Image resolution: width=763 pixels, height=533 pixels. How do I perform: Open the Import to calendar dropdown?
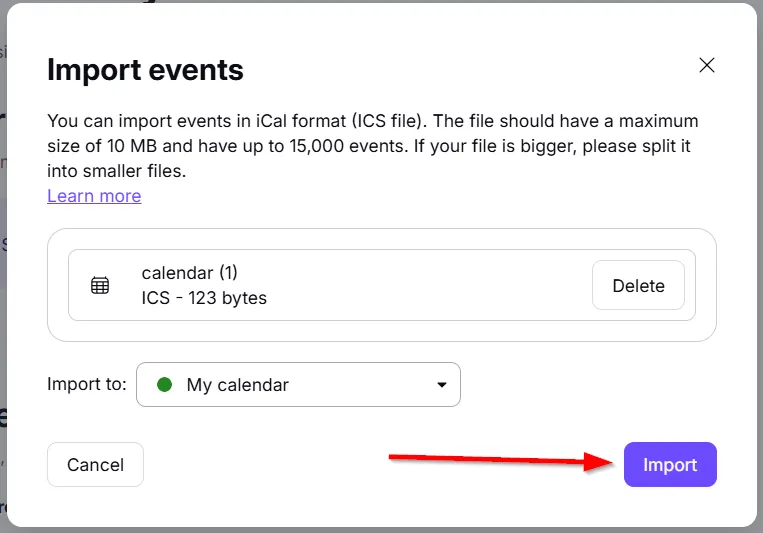coord(298,385)
